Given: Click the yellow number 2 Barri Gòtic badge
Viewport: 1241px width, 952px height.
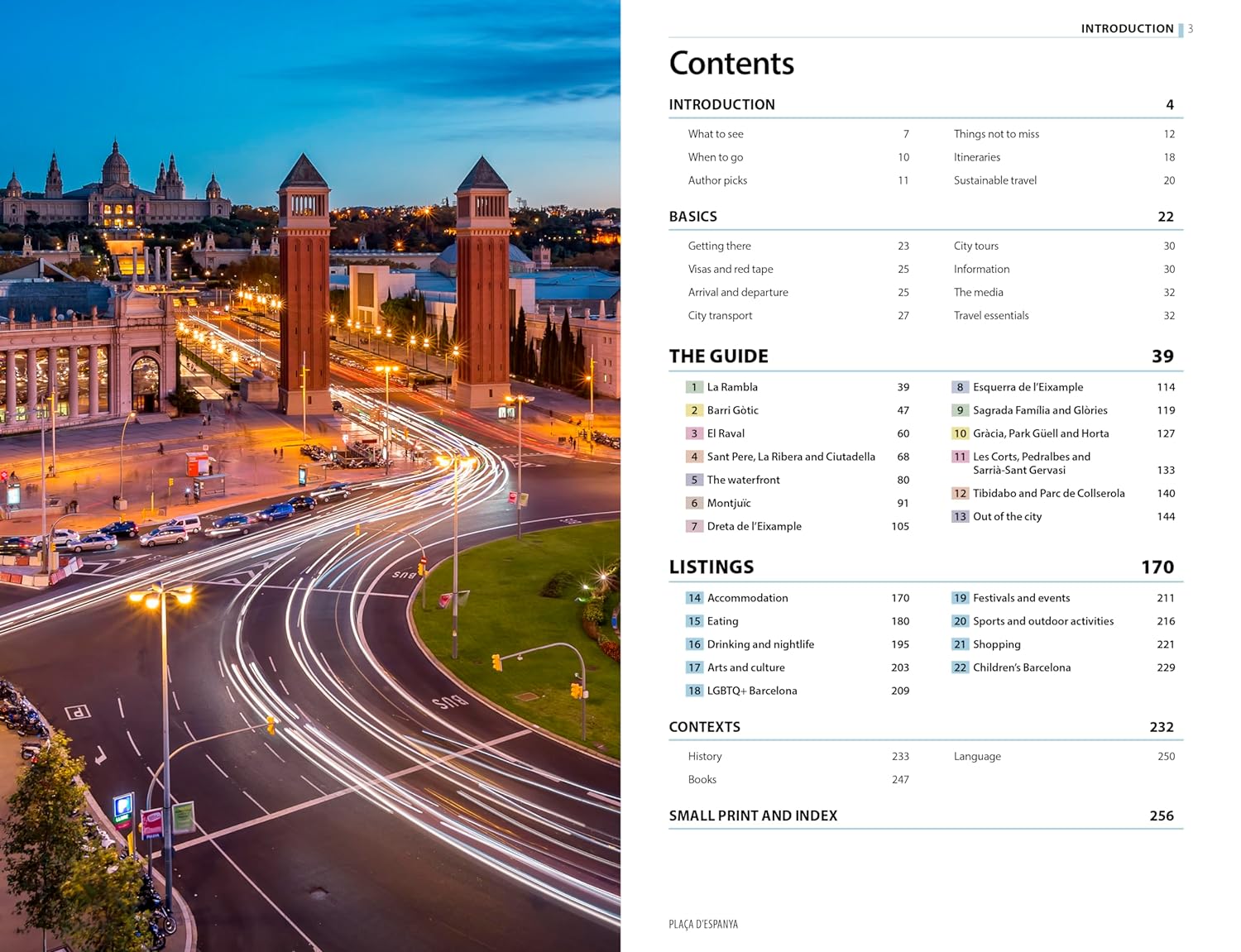Looking at the screenshot, I should click(694, 410).
